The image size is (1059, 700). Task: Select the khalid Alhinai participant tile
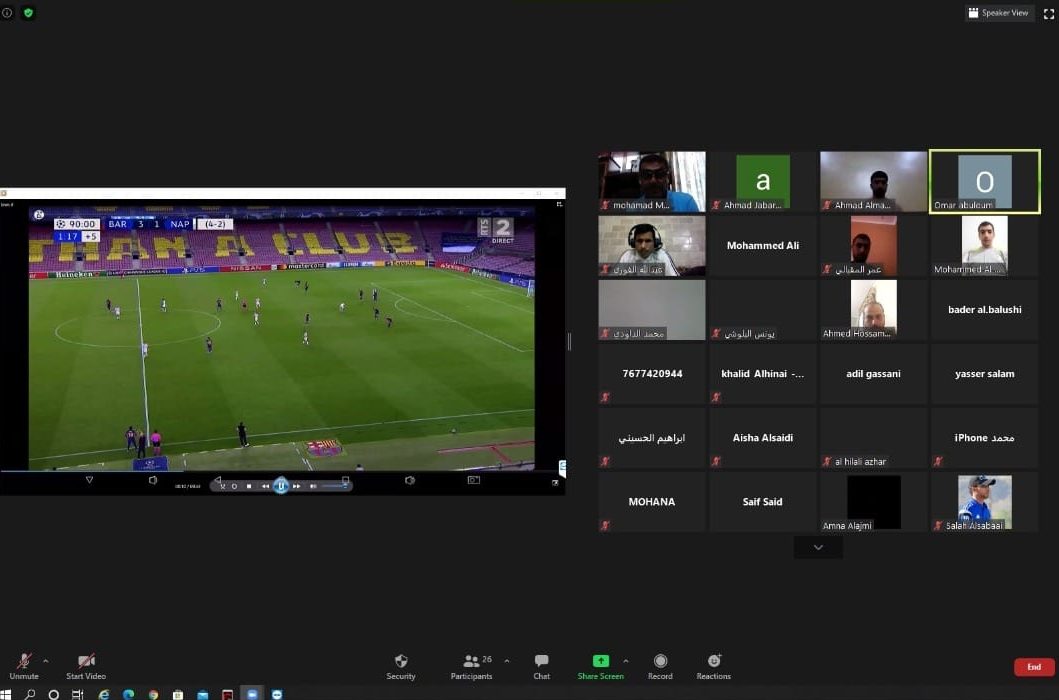763,374
